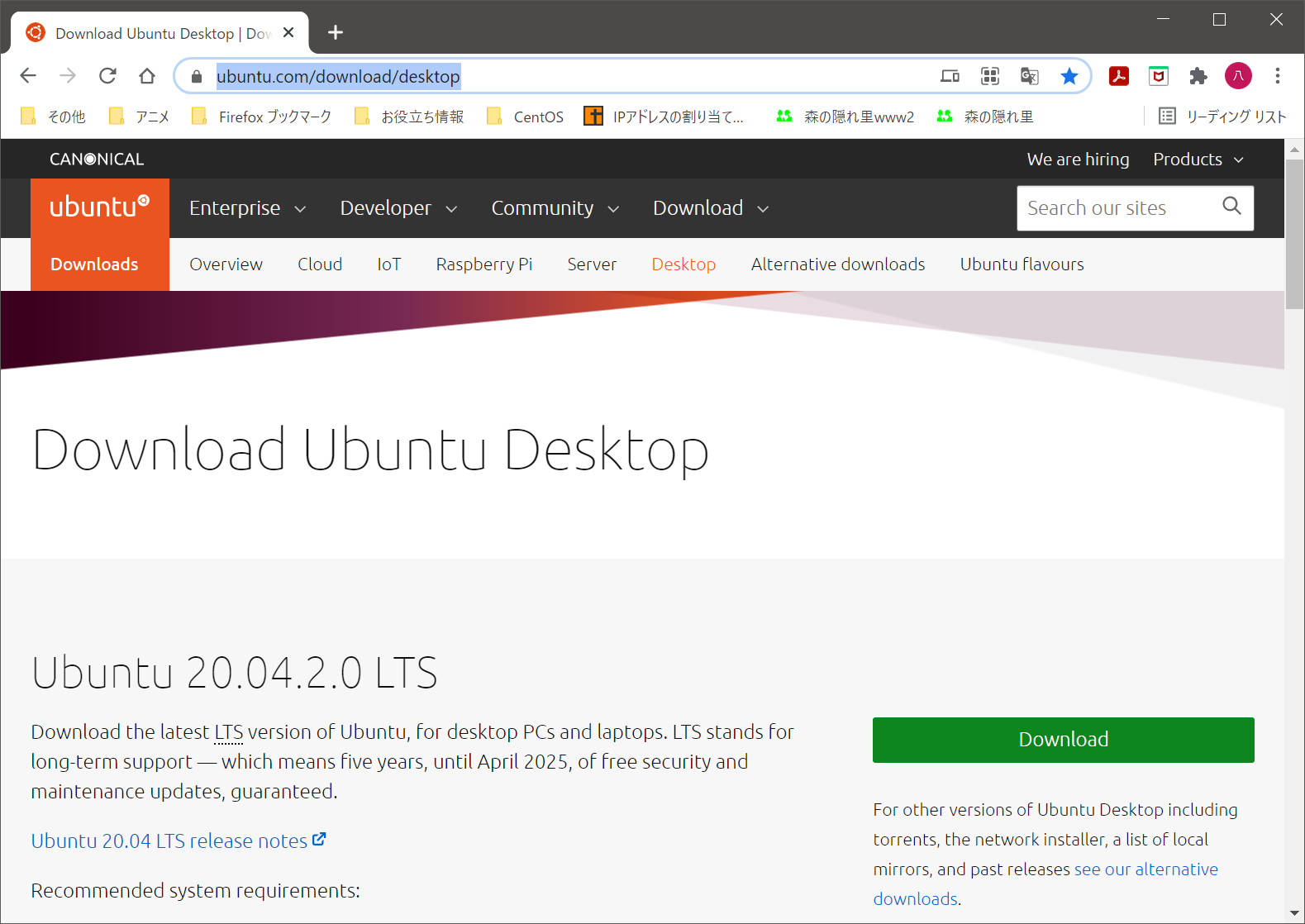Click the address bar URL

point(338,77)
